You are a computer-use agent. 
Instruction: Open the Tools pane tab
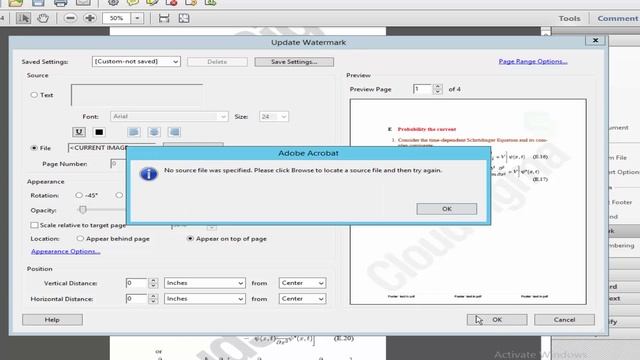(569, 18)
